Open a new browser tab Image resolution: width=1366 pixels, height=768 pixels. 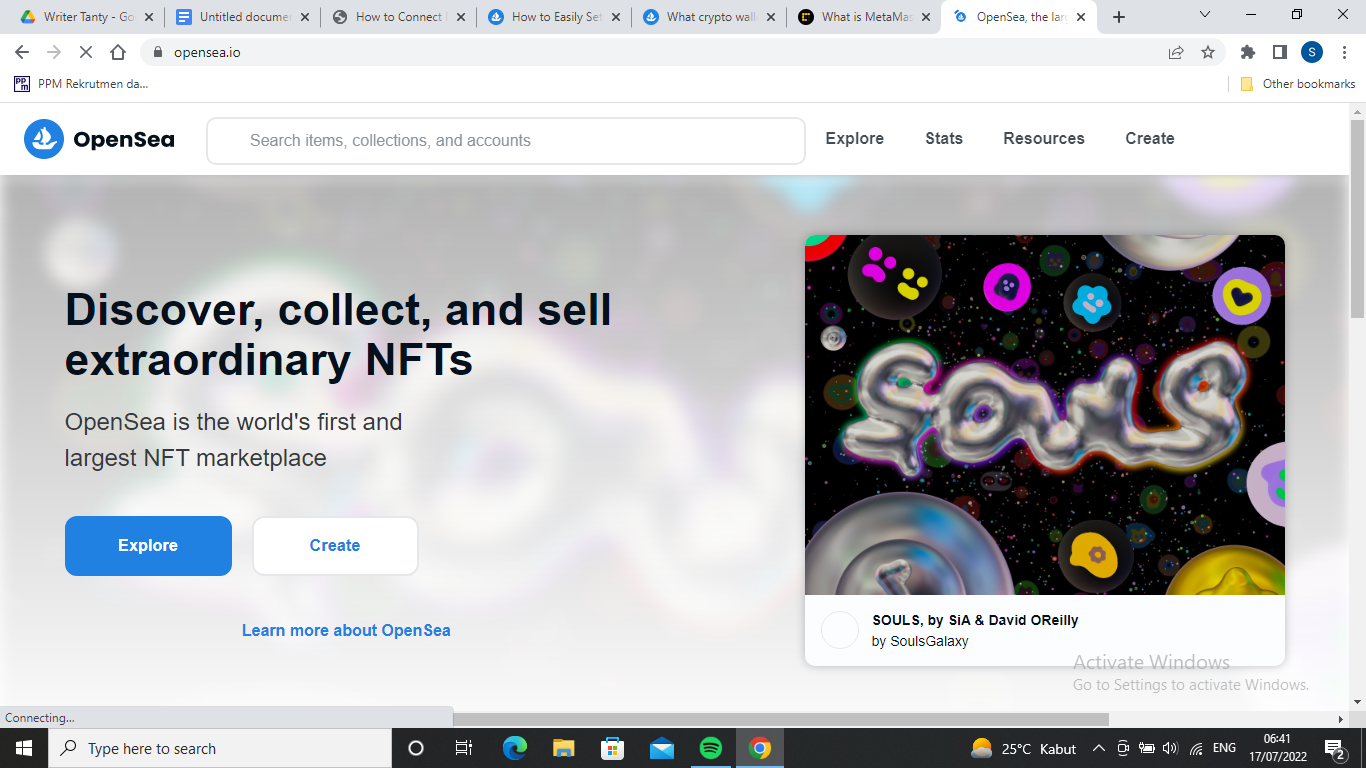click(1119, 17)
